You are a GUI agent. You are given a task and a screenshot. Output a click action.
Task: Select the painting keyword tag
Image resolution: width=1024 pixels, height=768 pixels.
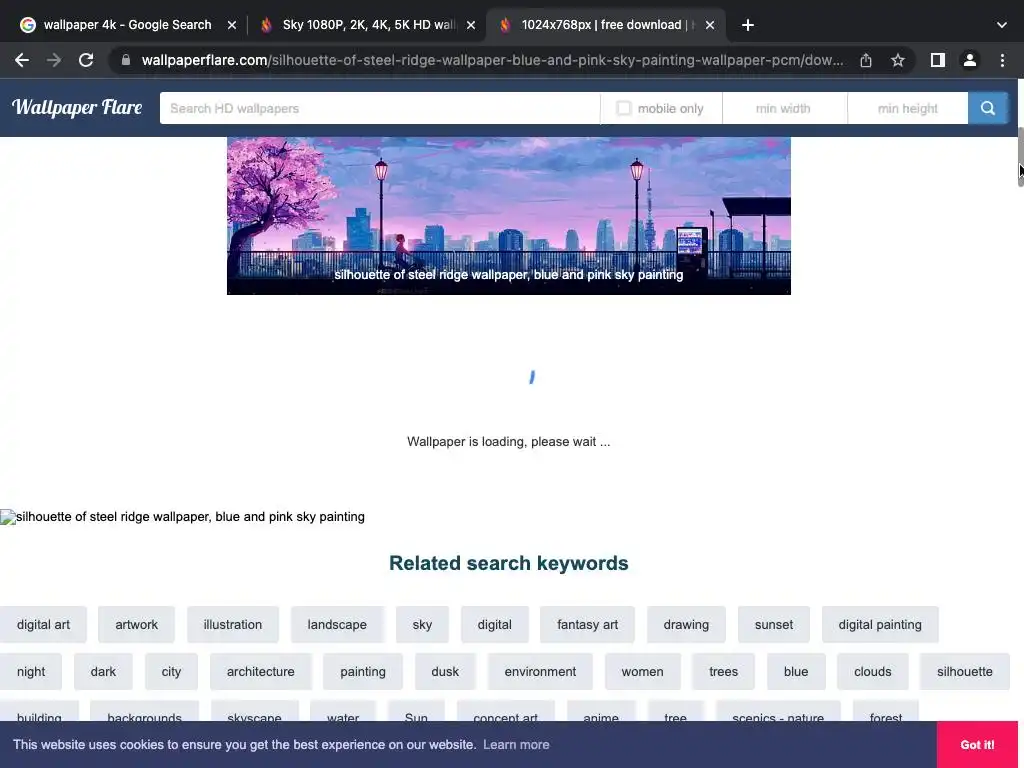pyautogui.click(x=362, y=671)
